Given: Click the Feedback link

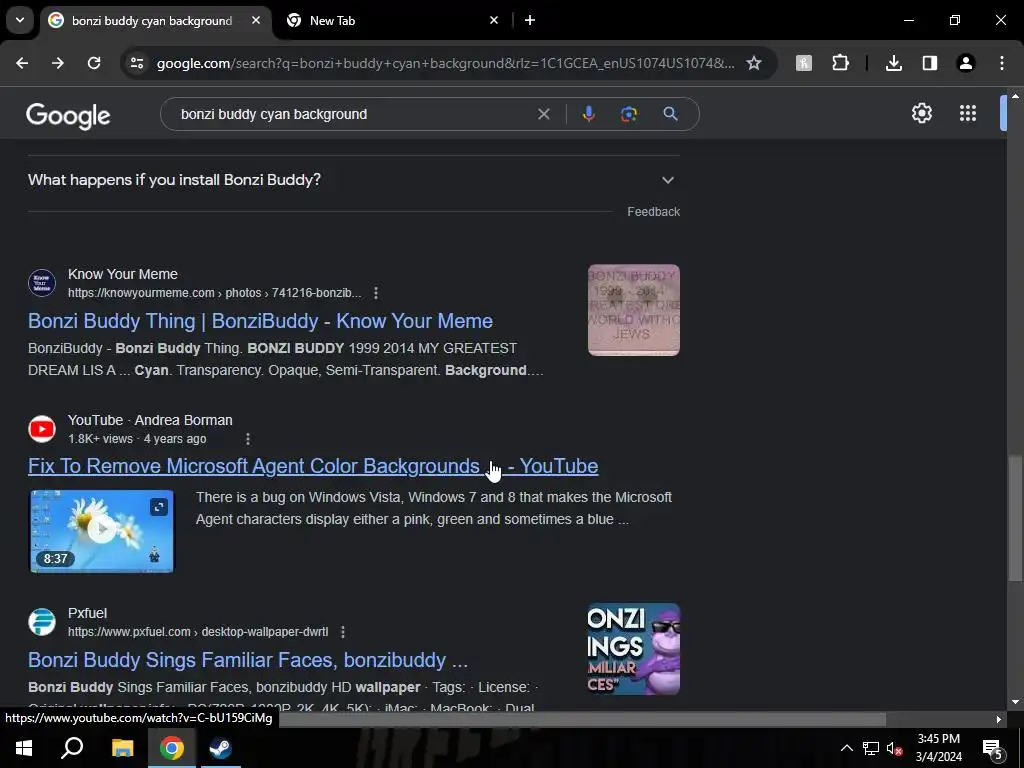Looking at the screenshot, I should [653, 212].
